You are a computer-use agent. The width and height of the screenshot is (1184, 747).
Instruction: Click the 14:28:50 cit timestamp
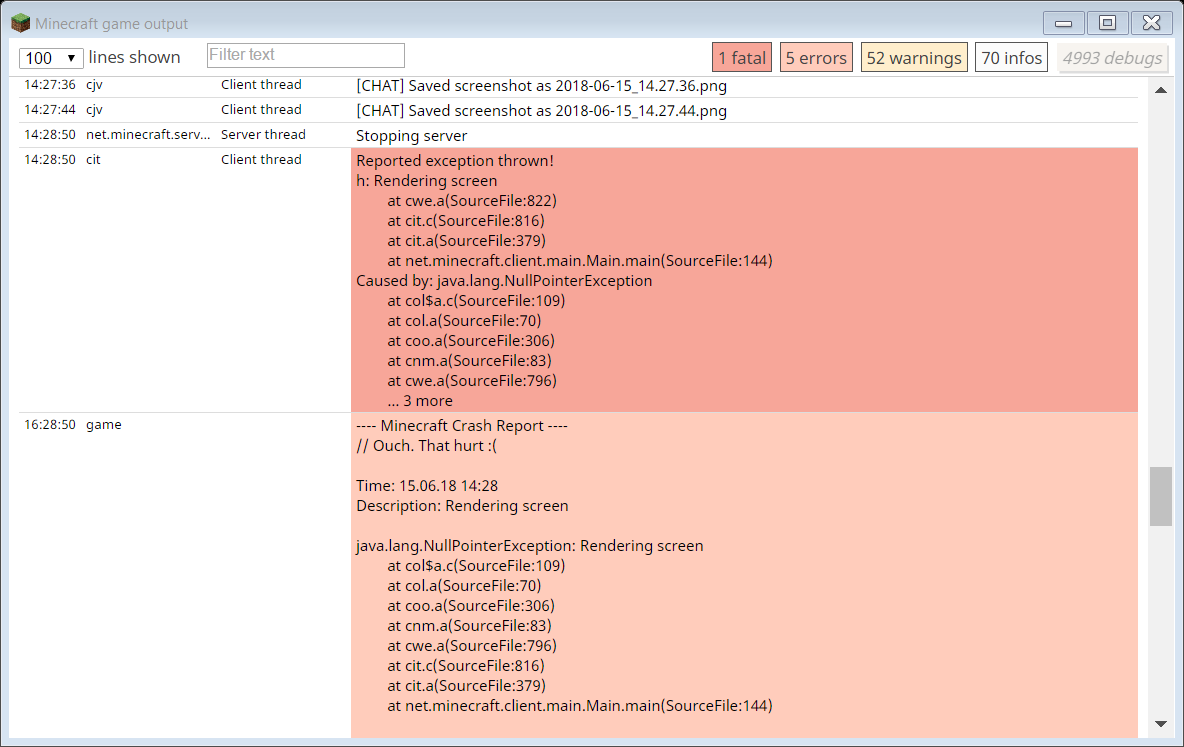pyautogui.click(x=50, y=159)
